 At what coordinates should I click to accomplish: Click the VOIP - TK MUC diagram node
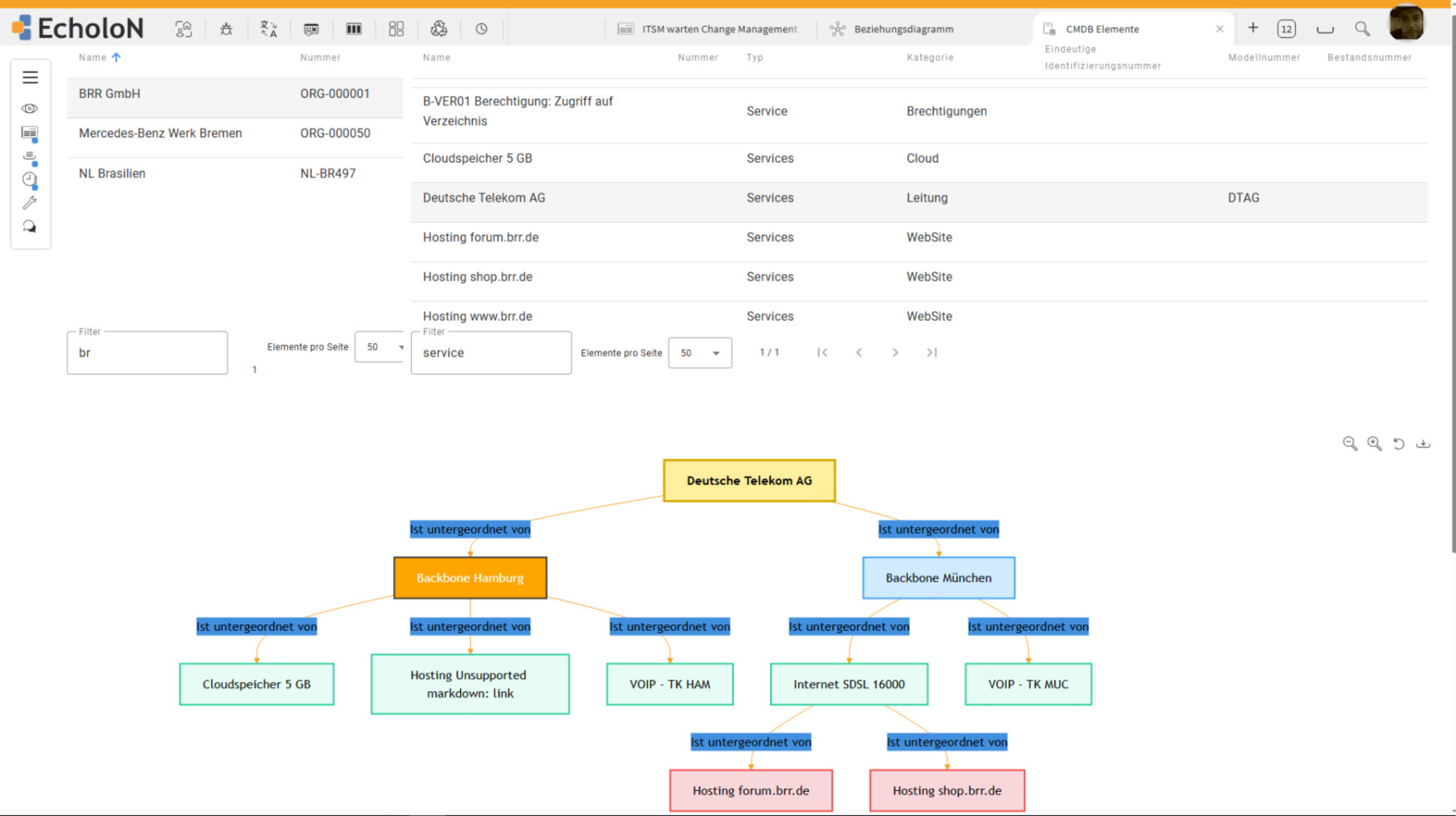coord(1028,684)
